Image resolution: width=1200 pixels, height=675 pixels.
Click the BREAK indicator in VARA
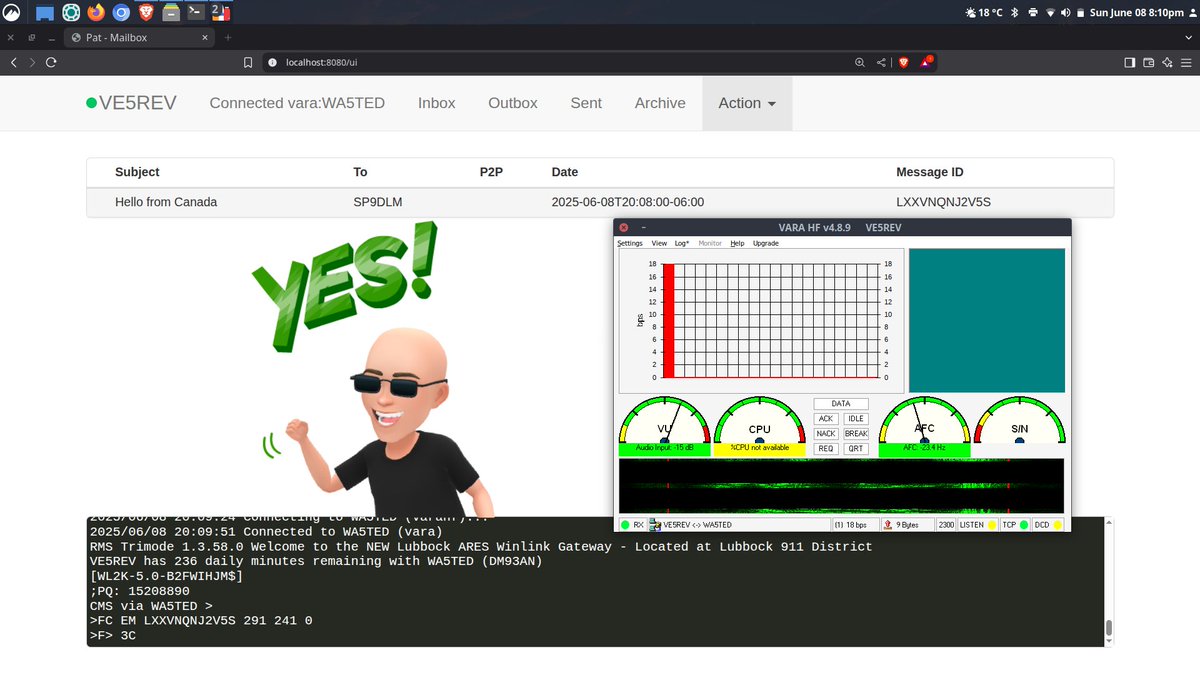click(x=856, y=434)
